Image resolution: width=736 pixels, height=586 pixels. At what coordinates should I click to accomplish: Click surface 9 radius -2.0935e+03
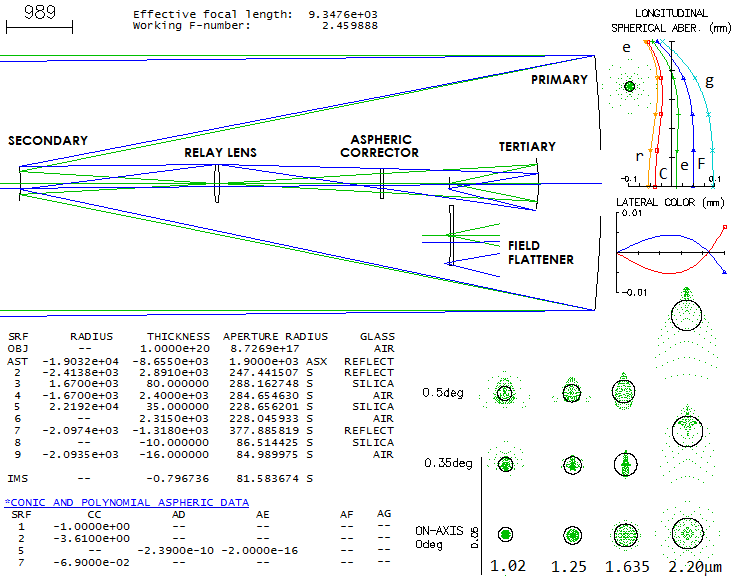tap(80, 455)
